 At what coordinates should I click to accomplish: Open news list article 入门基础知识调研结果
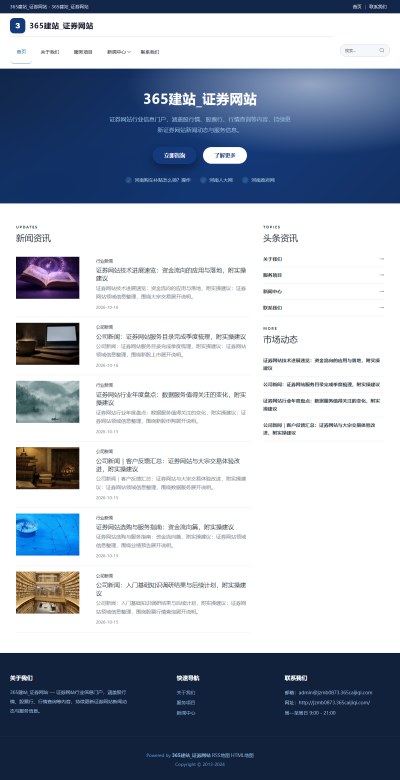pos(171,589)
